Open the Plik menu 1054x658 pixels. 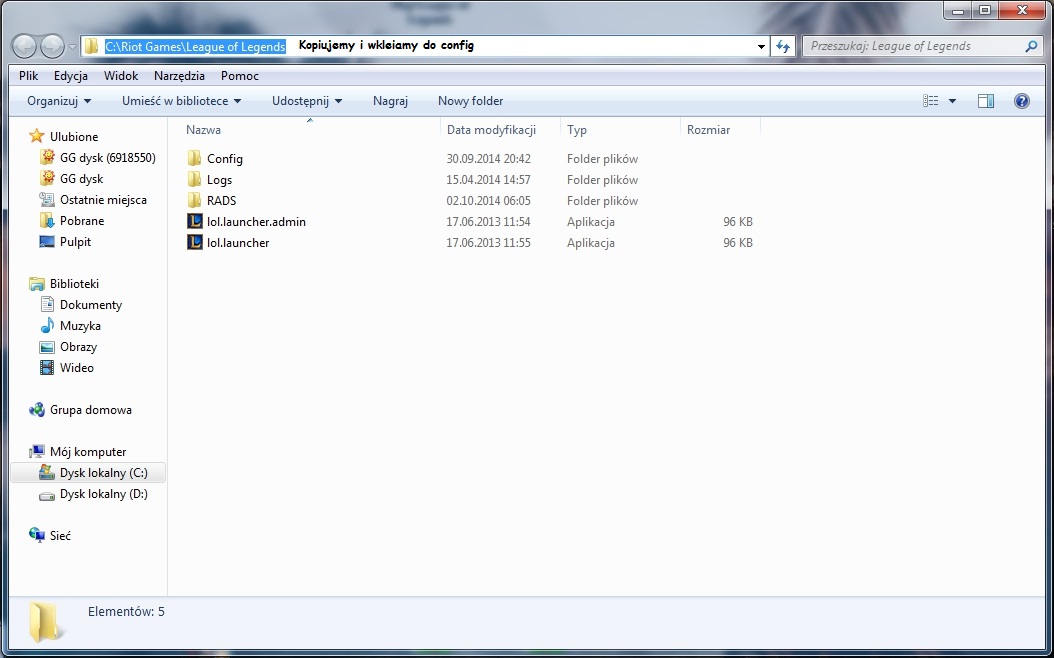click(x=28, y=76)
